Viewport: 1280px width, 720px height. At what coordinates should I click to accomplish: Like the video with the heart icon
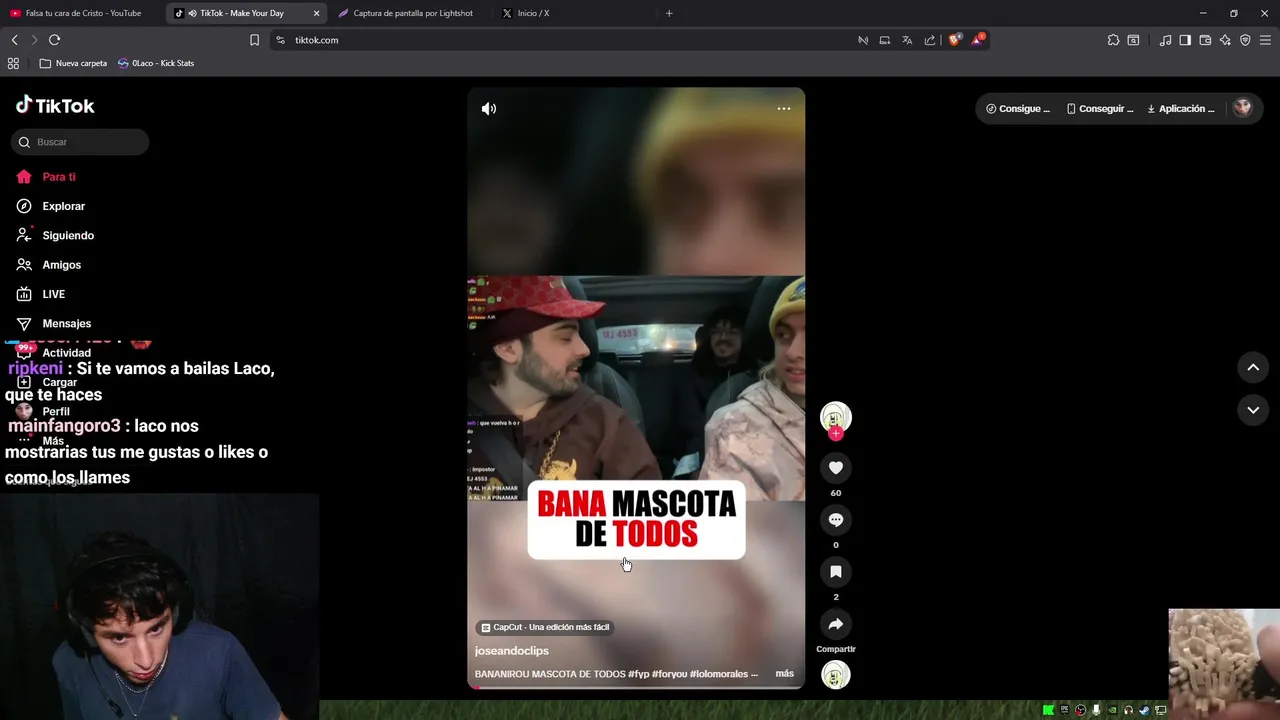(836, 467)
